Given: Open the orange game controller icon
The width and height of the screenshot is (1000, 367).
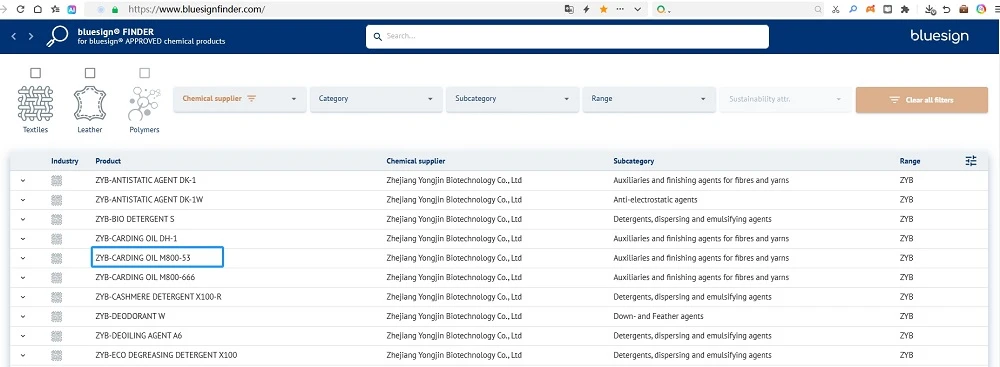Looking at the screenshot, I should coord(870,10).
